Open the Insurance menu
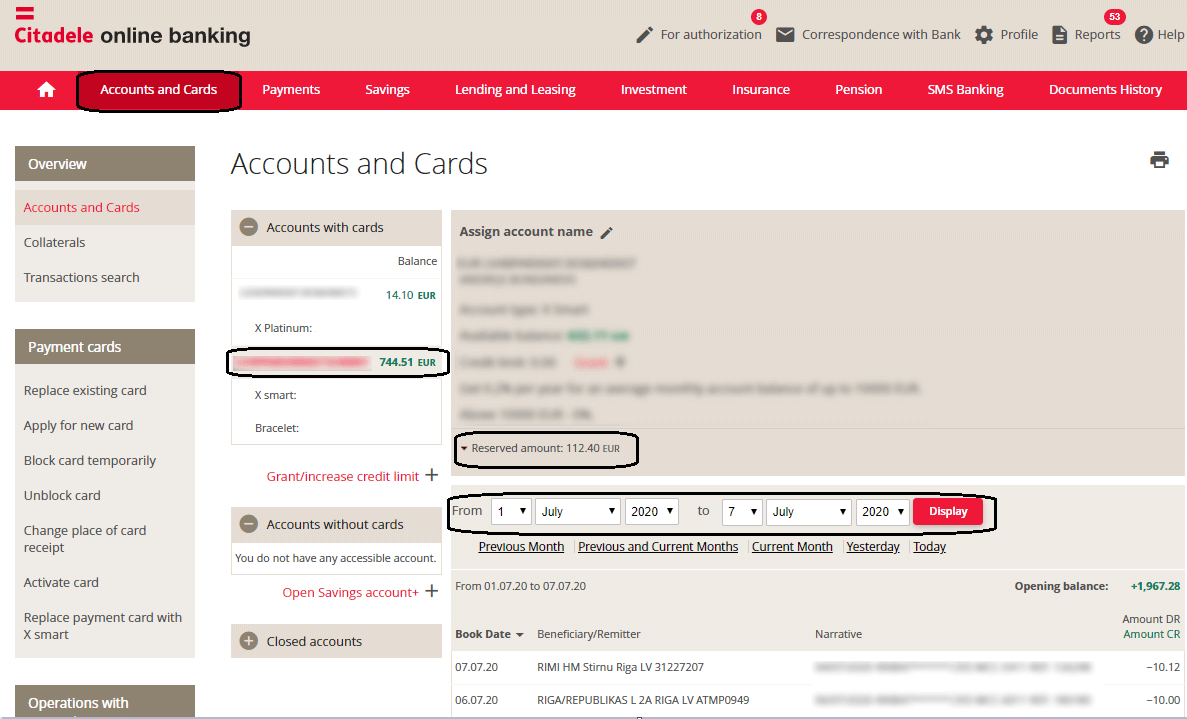Image resolution: width=1187 pixels, height=719 pixels. point(761,90)
